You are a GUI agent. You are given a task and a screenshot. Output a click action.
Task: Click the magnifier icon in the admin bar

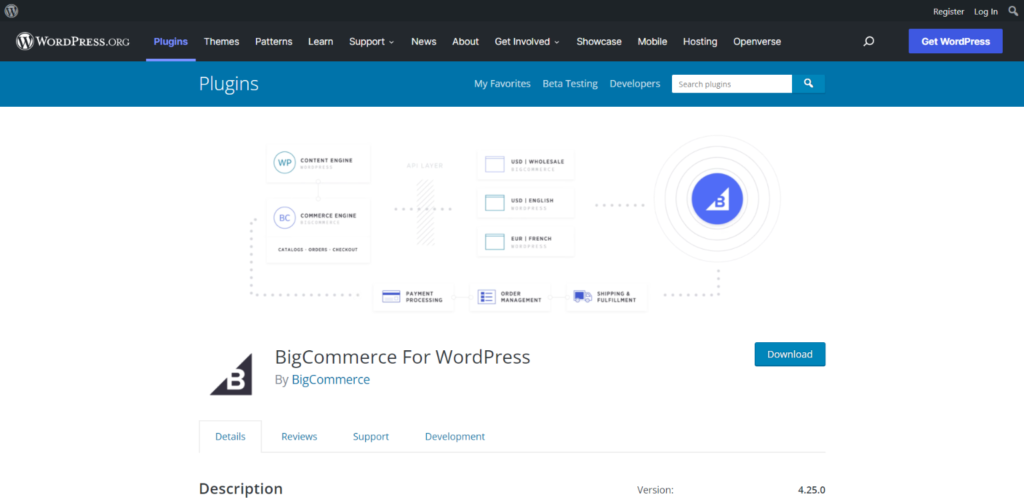1013,11
